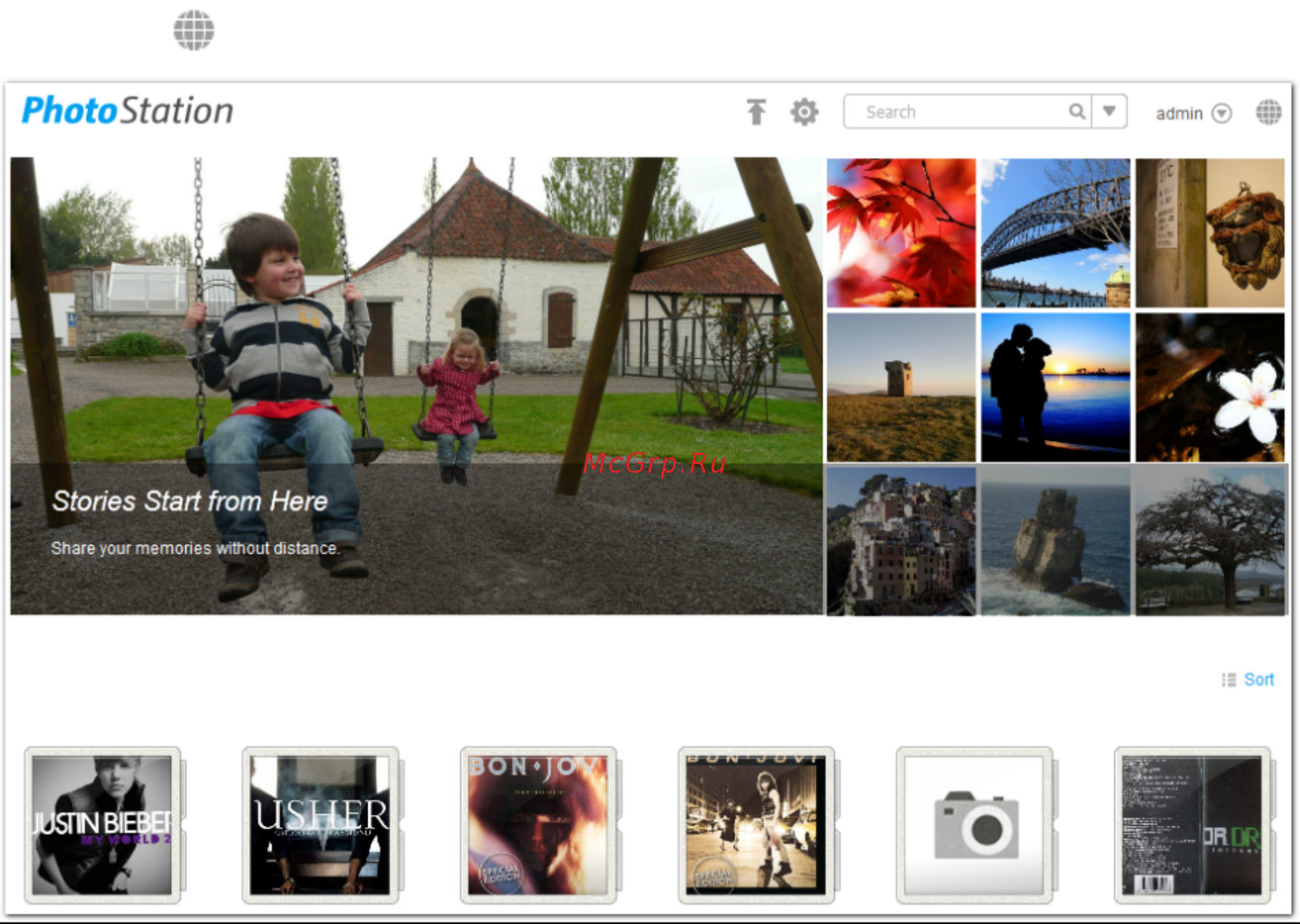Screen dimensions: 1300x924
Task: Click the upload arrow icon
Action: tap(756, 112)
